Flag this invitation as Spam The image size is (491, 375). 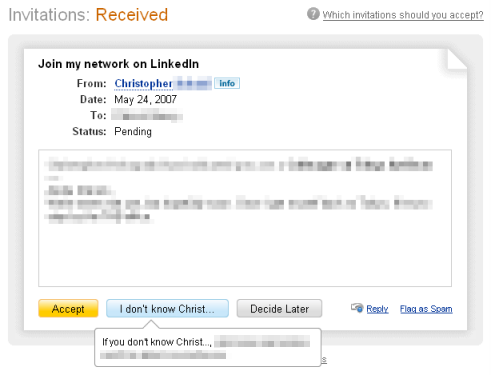click(426, 309)
